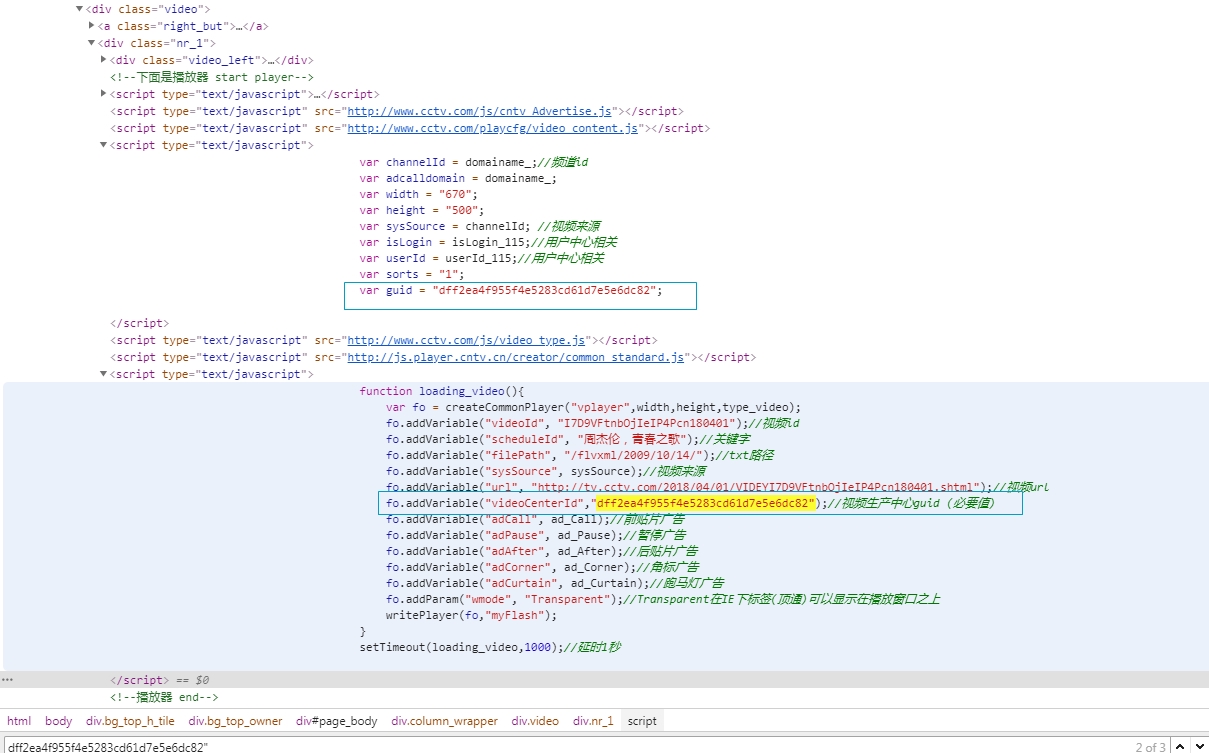
Task: Click the line var height = "500"
Action: click(x=422, y=210)
